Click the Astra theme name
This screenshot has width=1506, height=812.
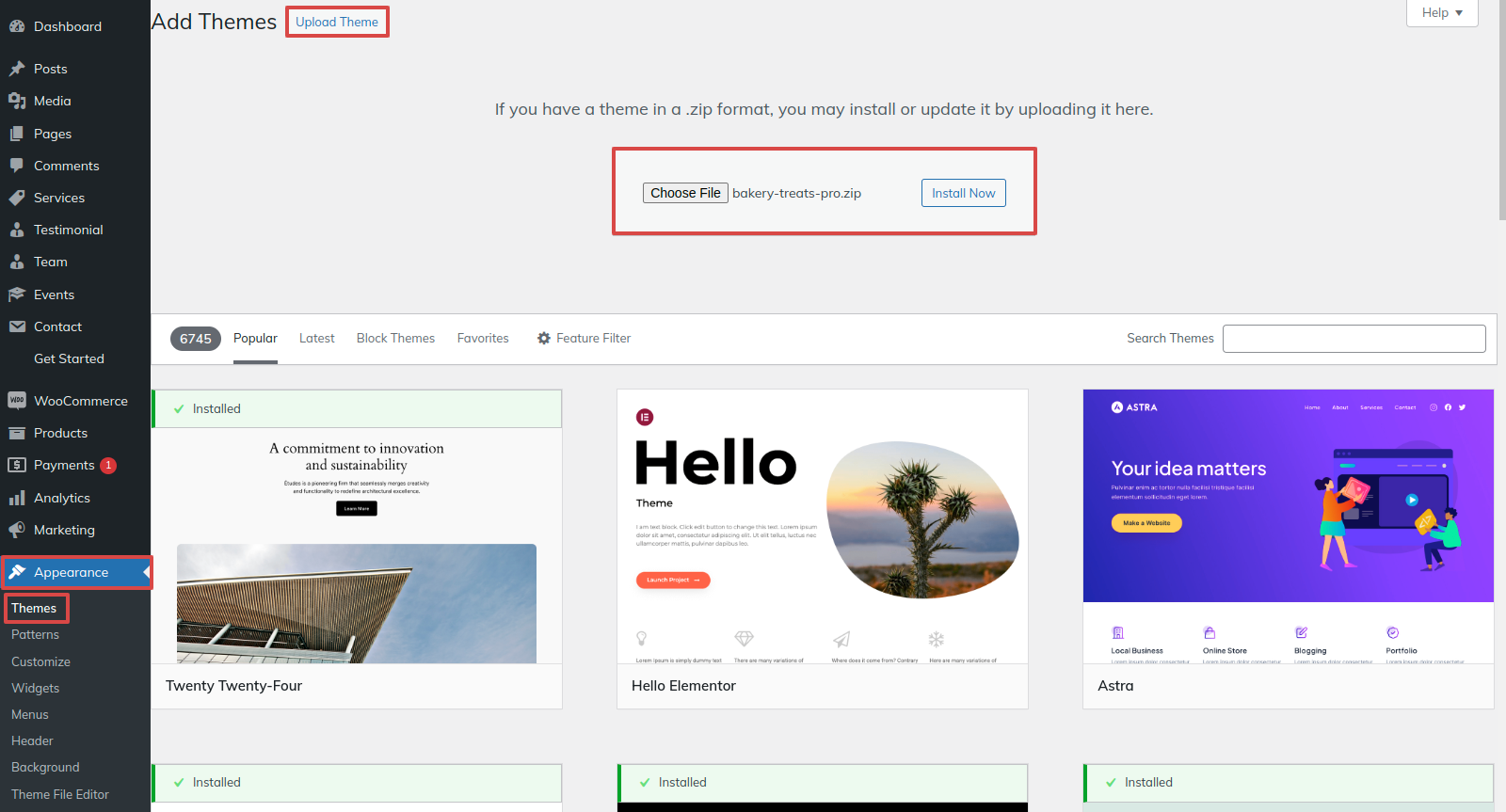[x=1115, y=686]
